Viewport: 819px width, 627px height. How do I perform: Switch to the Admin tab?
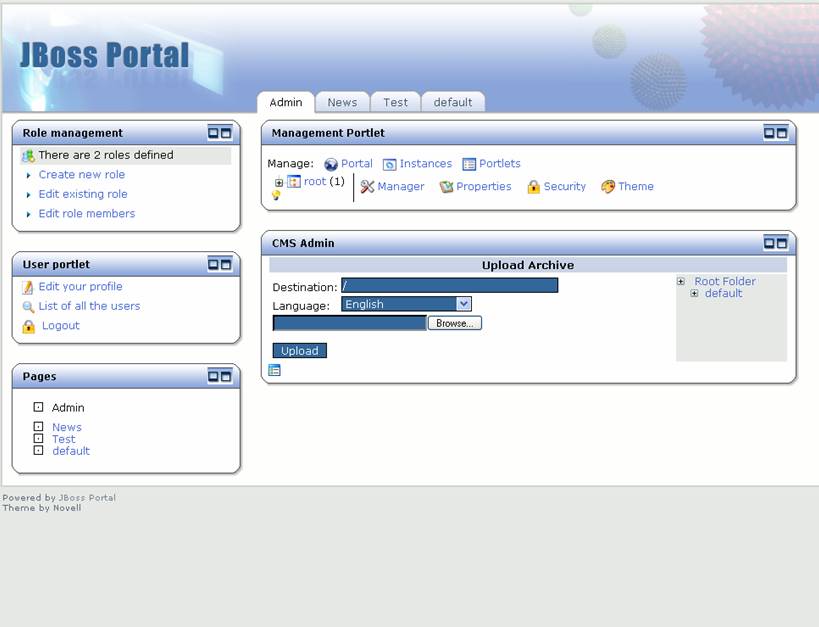286,102
